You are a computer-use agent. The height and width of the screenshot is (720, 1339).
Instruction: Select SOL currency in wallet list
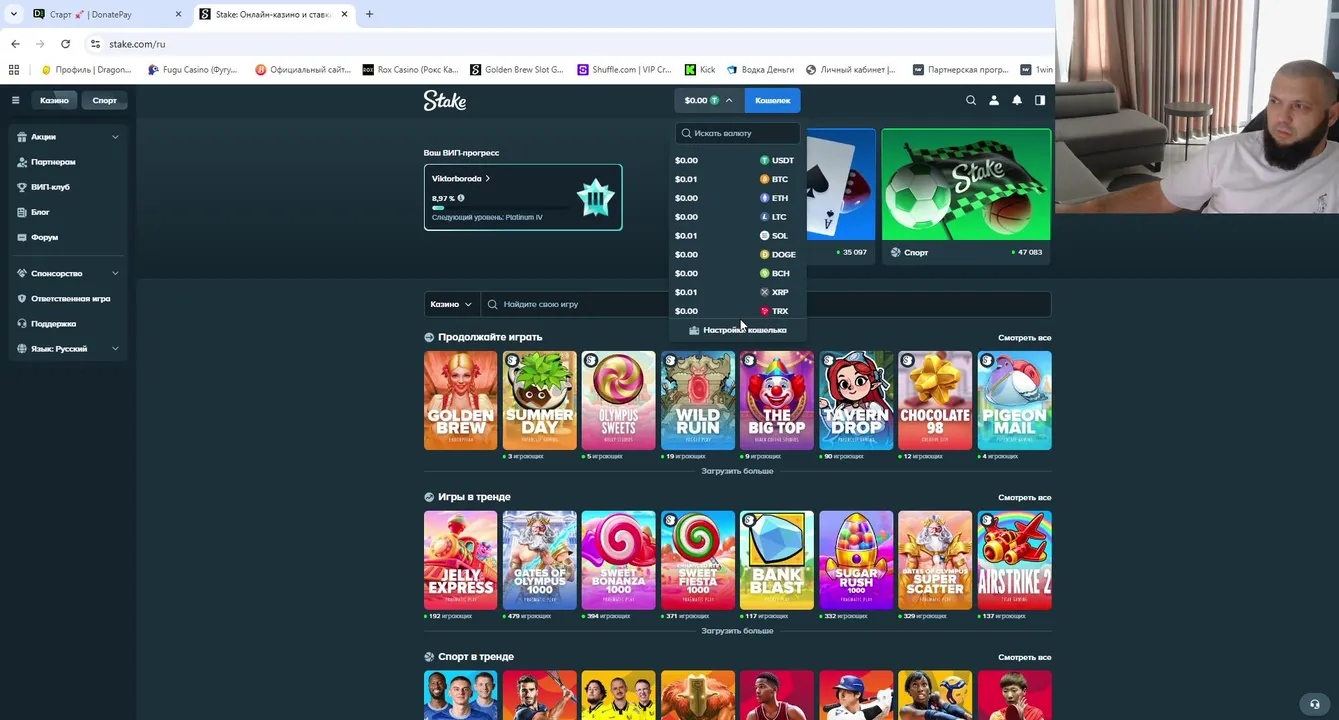pyautogui.click(x=737, y=236)
